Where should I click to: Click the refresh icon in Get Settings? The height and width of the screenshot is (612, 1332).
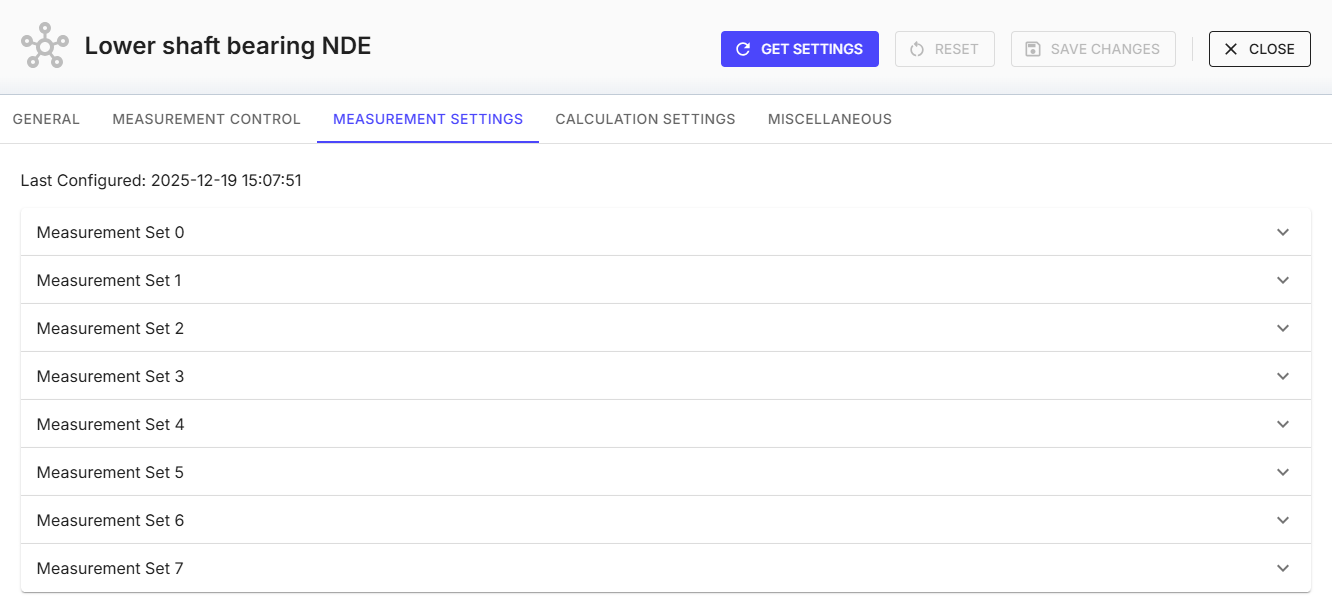(743, 49)
